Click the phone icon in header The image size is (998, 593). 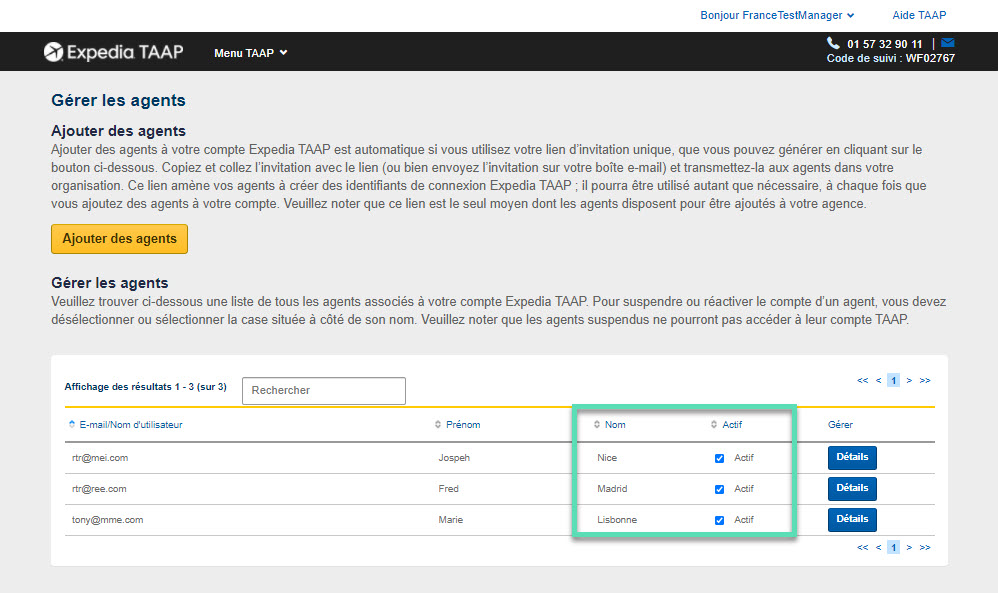(833, 43)
